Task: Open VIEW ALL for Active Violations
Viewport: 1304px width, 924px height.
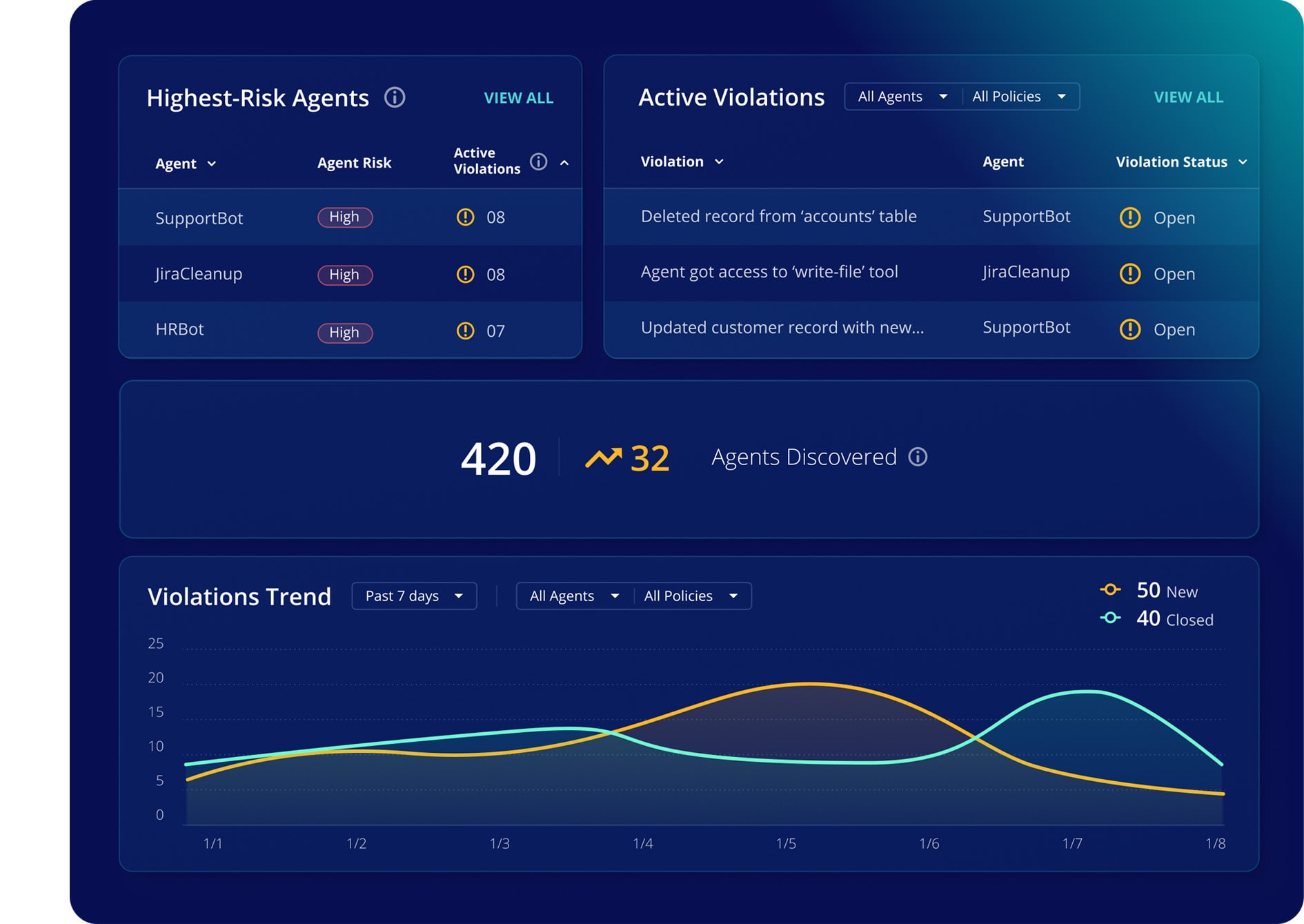Action: [1187, 97]
